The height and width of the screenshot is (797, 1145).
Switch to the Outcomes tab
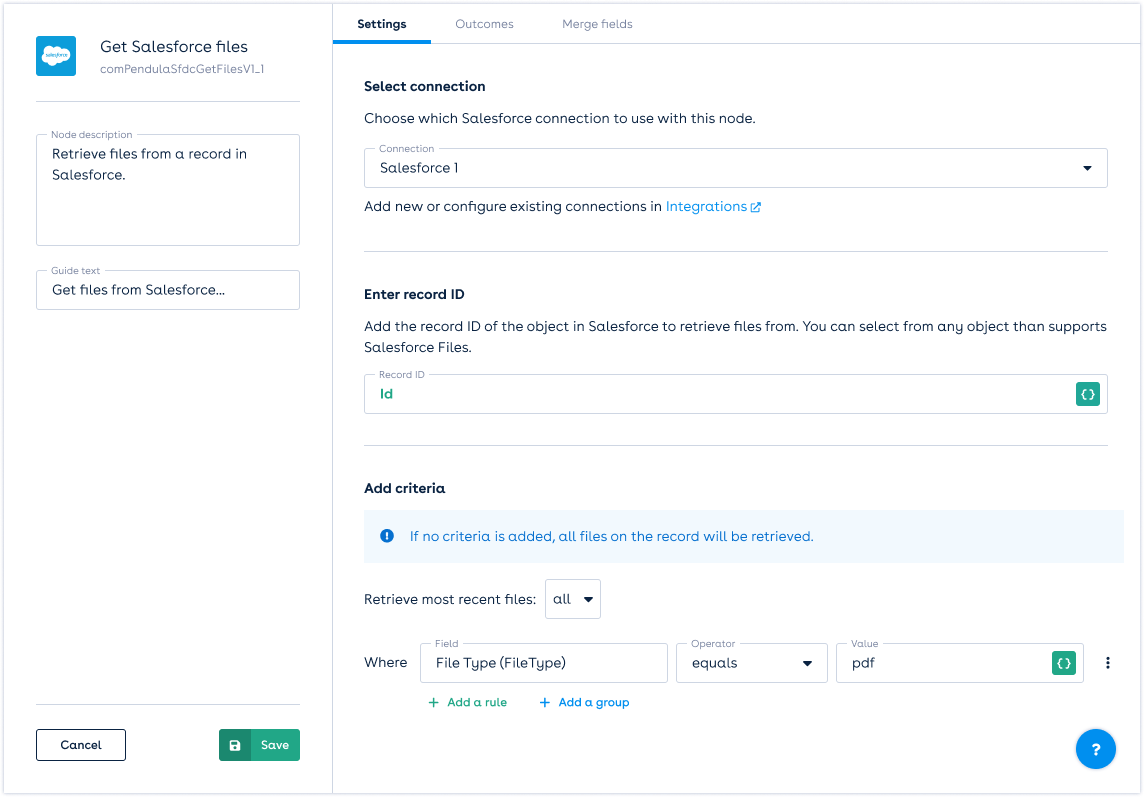[x=484, y=24]
